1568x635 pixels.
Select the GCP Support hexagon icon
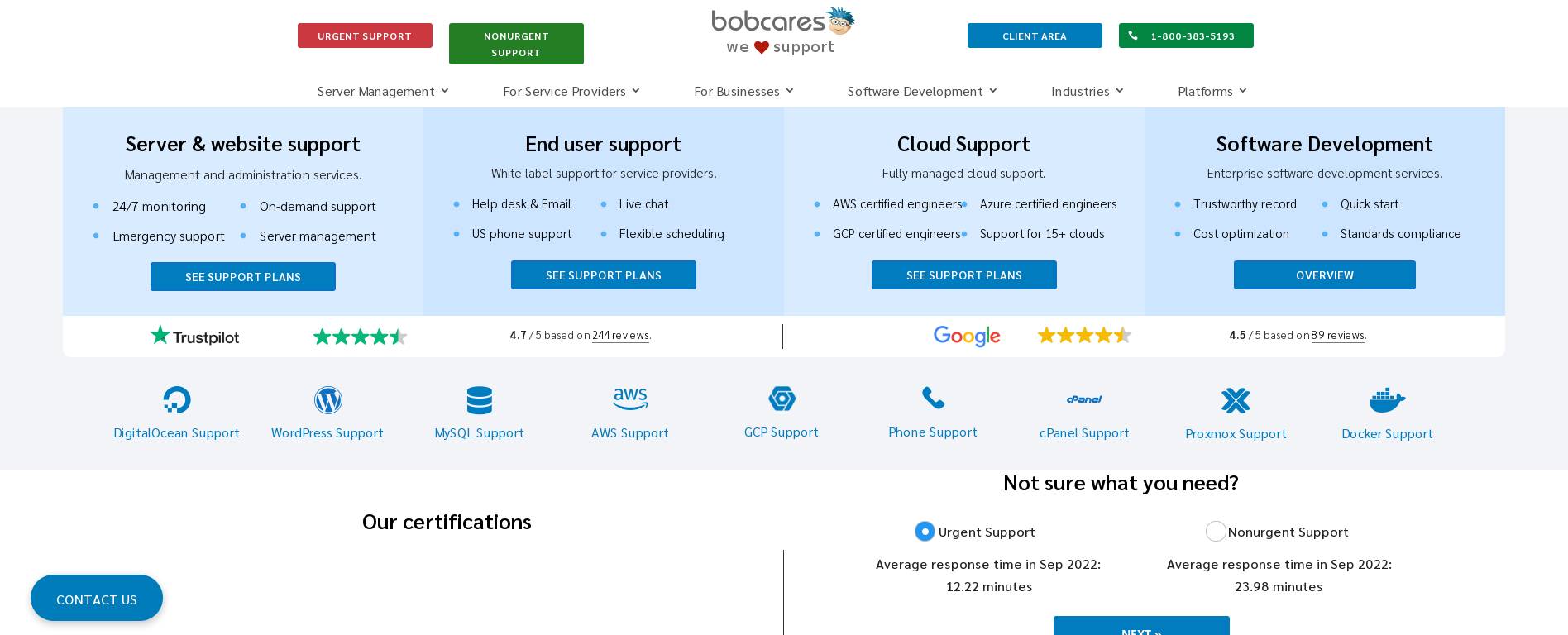tap(782, 399)
